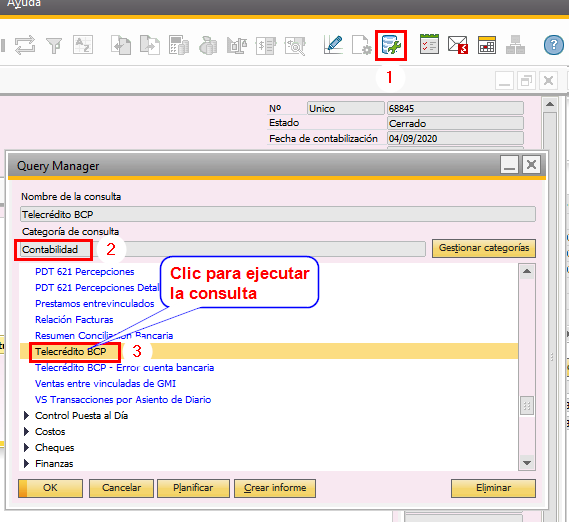Click the sort A-Z toolbar icon
Image resolution: width=569 pixels, height=522 pixels.
coord(83,45)
